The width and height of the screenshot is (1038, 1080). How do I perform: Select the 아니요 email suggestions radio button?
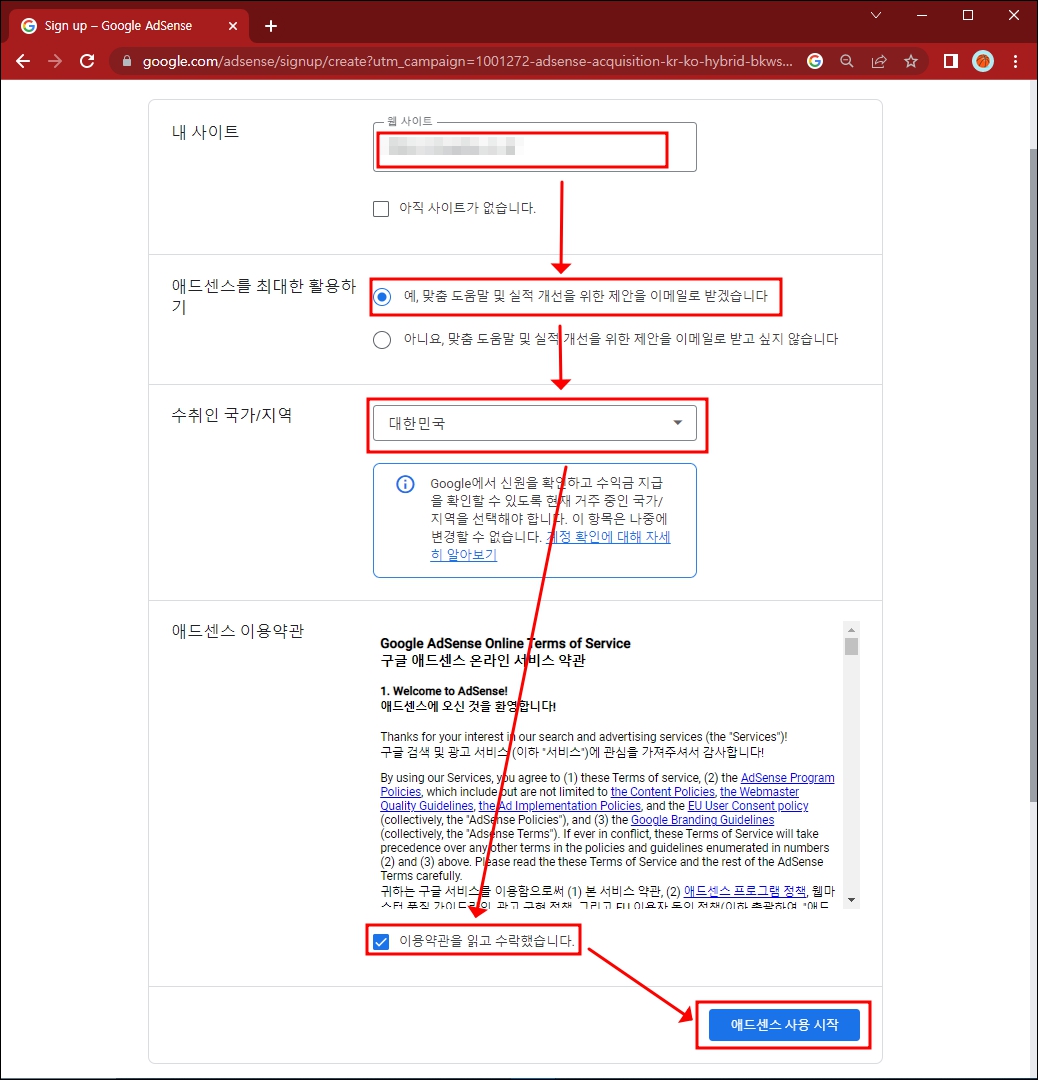tap(381, 340)
